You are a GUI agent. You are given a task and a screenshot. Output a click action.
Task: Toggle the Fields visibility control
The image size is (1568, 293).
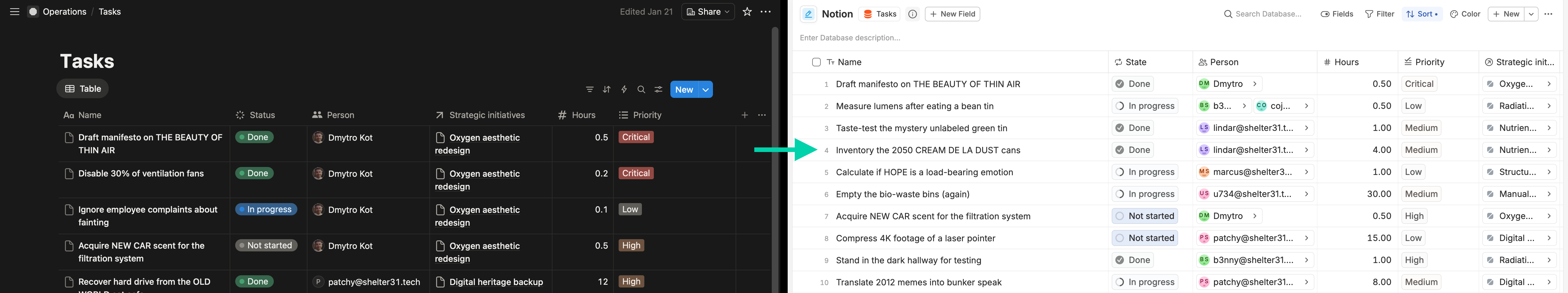click(x=1337, y=14)
